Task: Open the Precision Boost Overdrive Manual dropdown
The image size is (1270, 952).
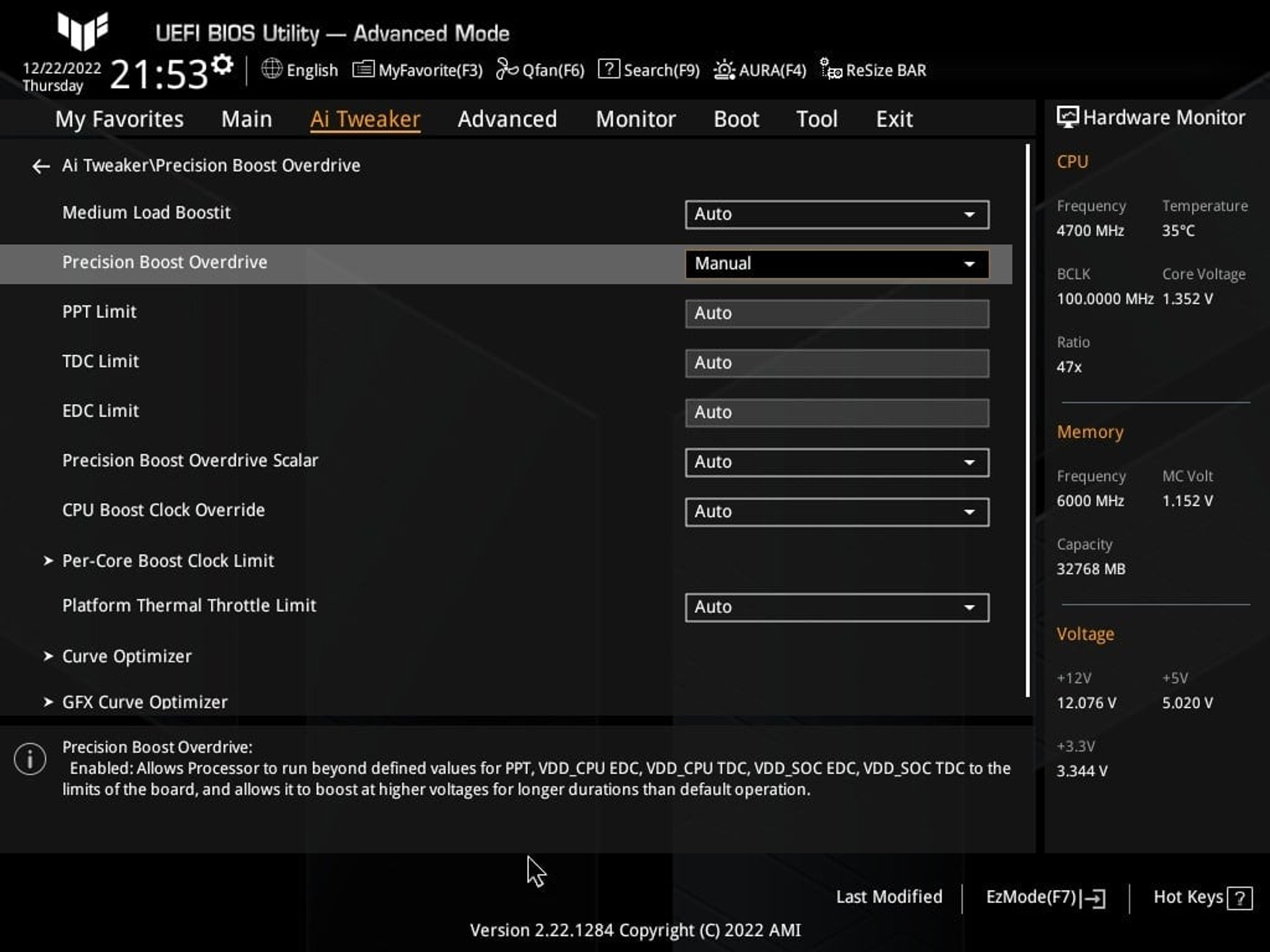Action: pos(837,264)
